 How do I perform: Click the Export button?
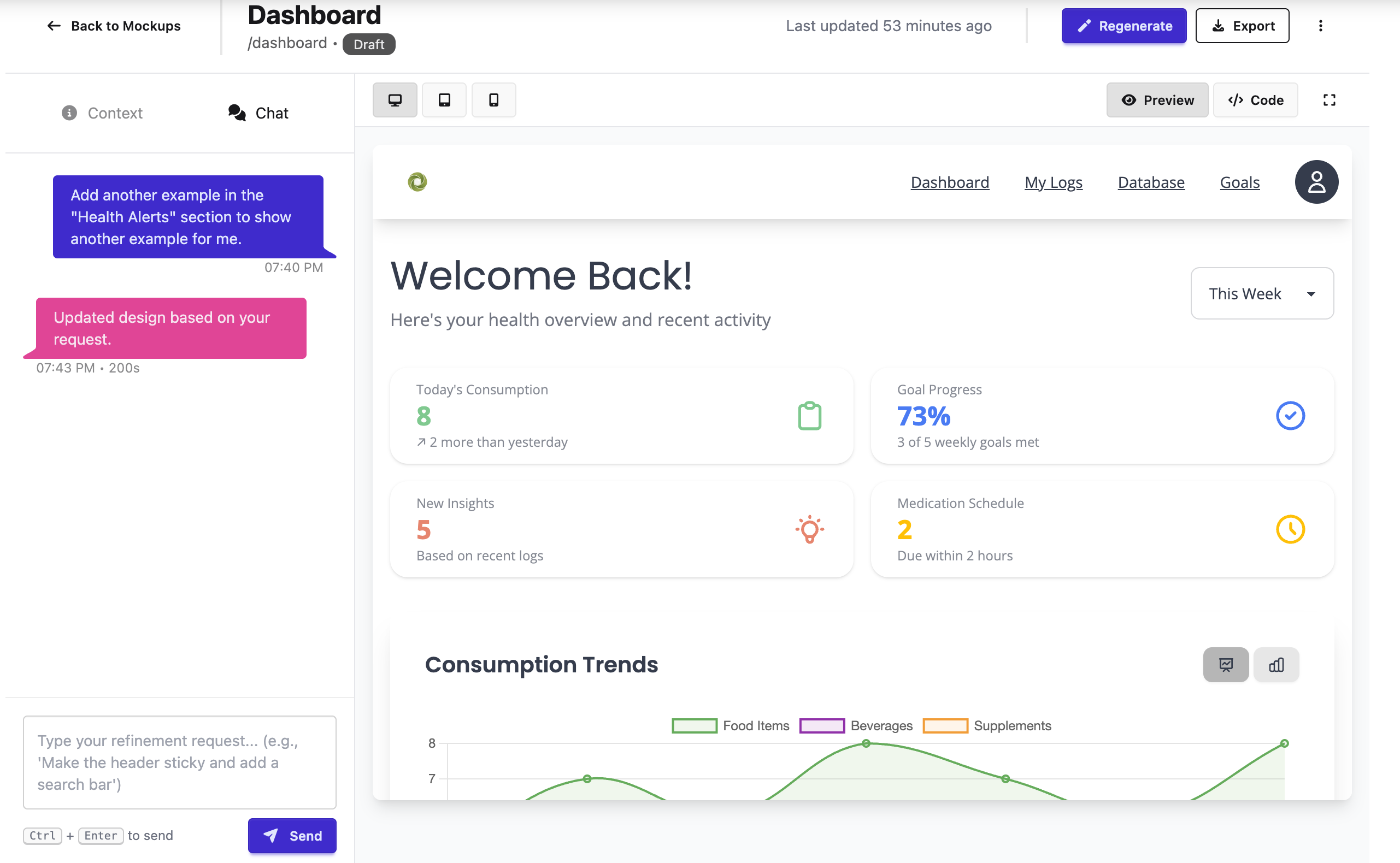(x=1243, y=26)
